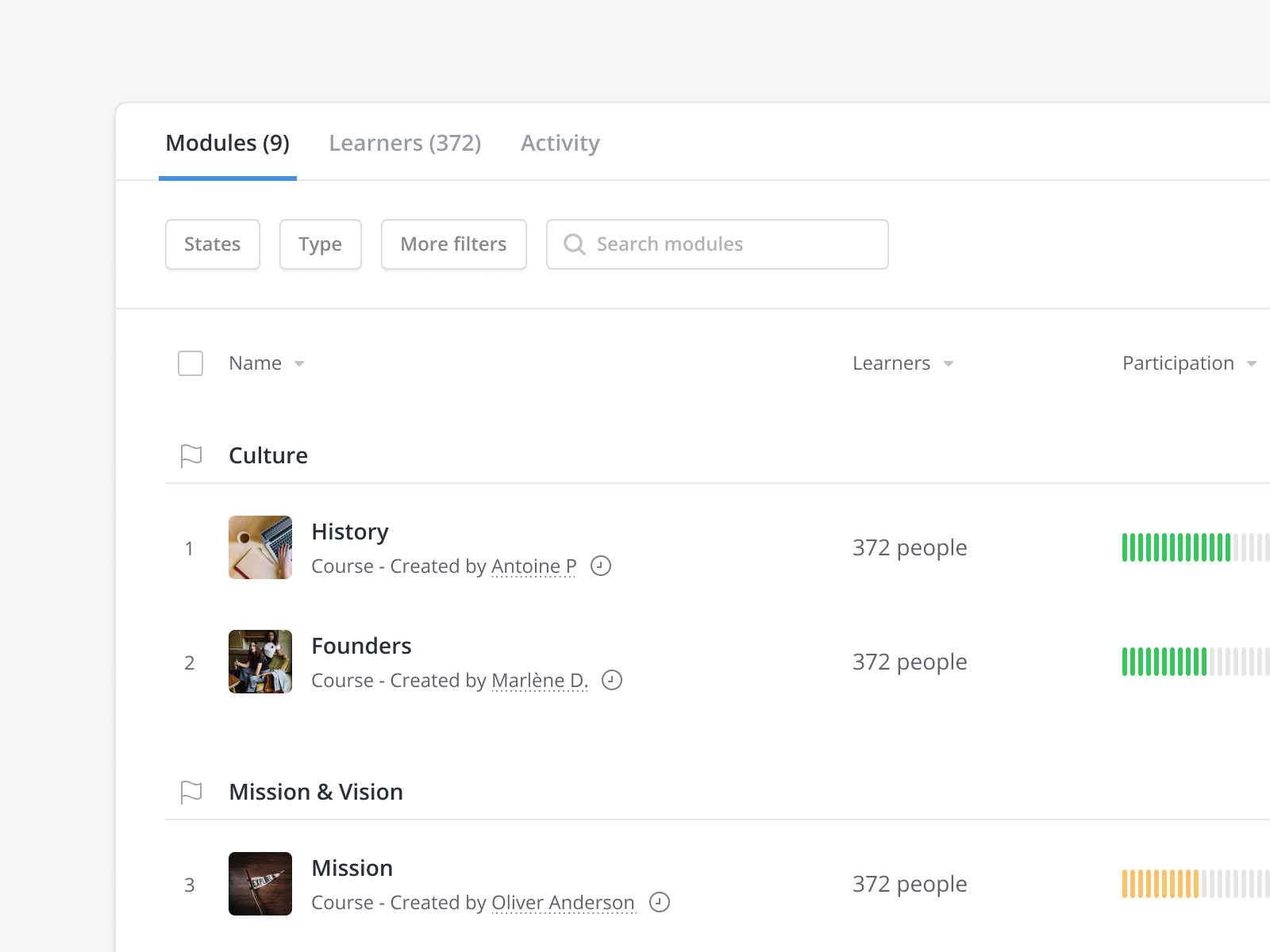Open the Founders course title
This screenshot has height=952, width=1270.
(x=361, y=646)
